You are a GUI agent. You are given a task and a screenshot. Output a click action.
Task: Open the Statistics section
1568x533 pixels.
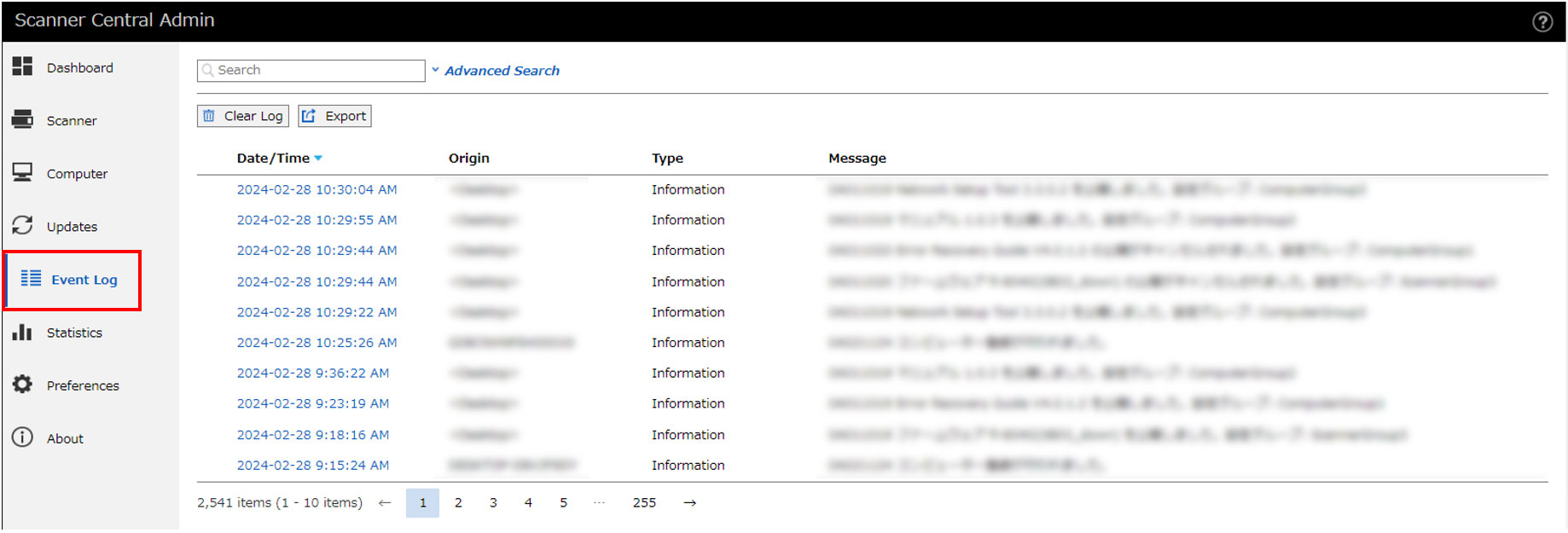point(74,333)
